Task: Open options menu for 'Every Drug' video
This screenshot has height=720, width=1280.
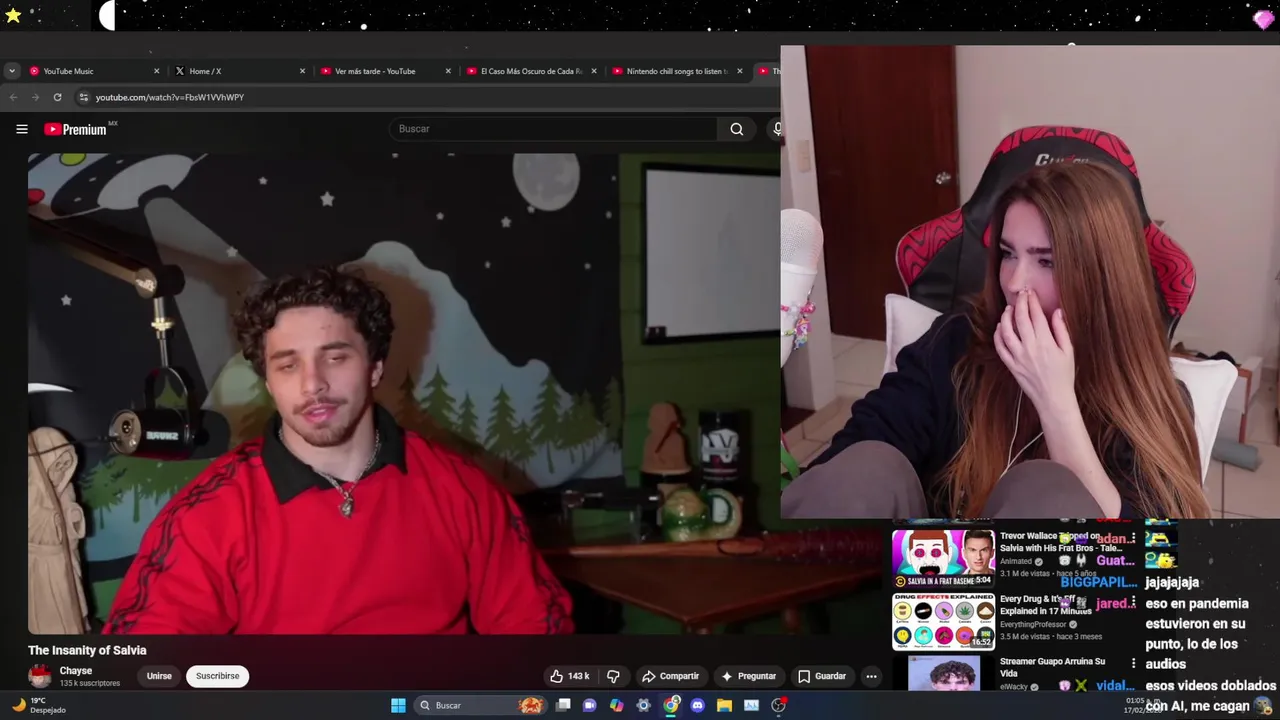Action: 1133,602
